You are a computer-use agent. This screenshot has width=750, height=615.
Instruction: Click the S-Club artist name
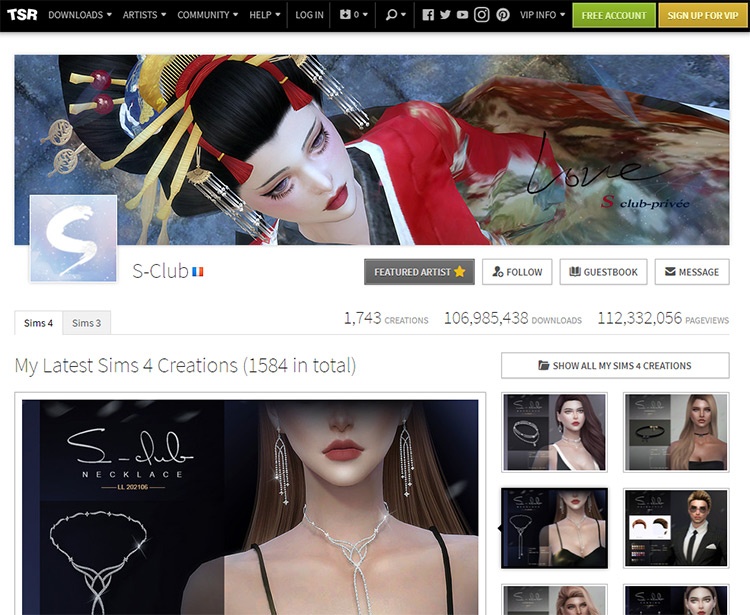(x=160, y=271)
